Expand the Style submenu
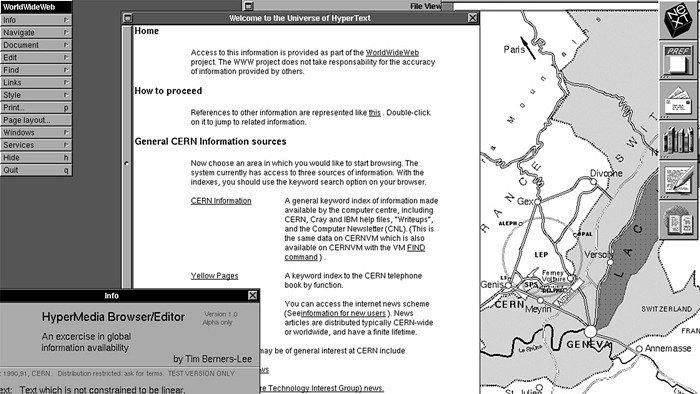700x394 pixels. pyautogui.click(x=36, y=95)
